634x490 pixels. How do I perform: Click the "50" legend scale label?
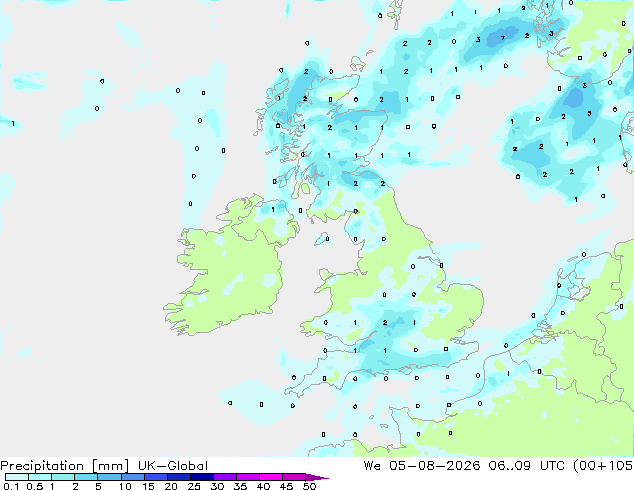(x=309, y=486)
